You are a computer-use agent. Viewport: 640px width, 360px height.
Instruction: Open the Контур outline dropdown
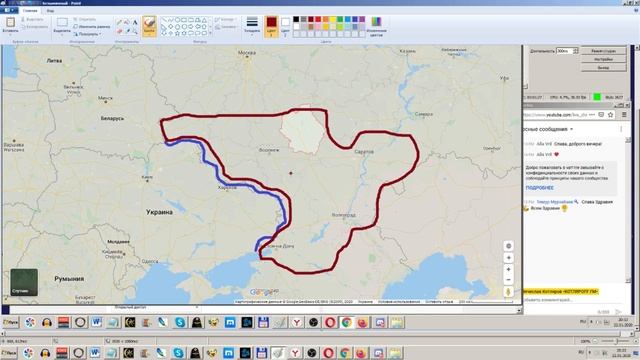pos(226,19)
